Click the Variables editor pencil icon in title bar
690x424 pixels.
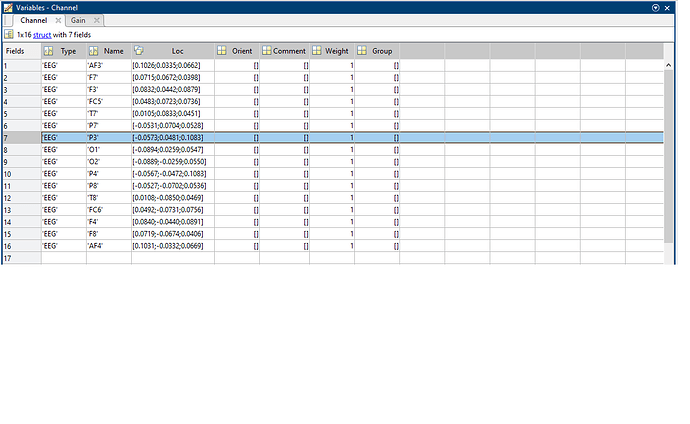(x=8, y=7)
